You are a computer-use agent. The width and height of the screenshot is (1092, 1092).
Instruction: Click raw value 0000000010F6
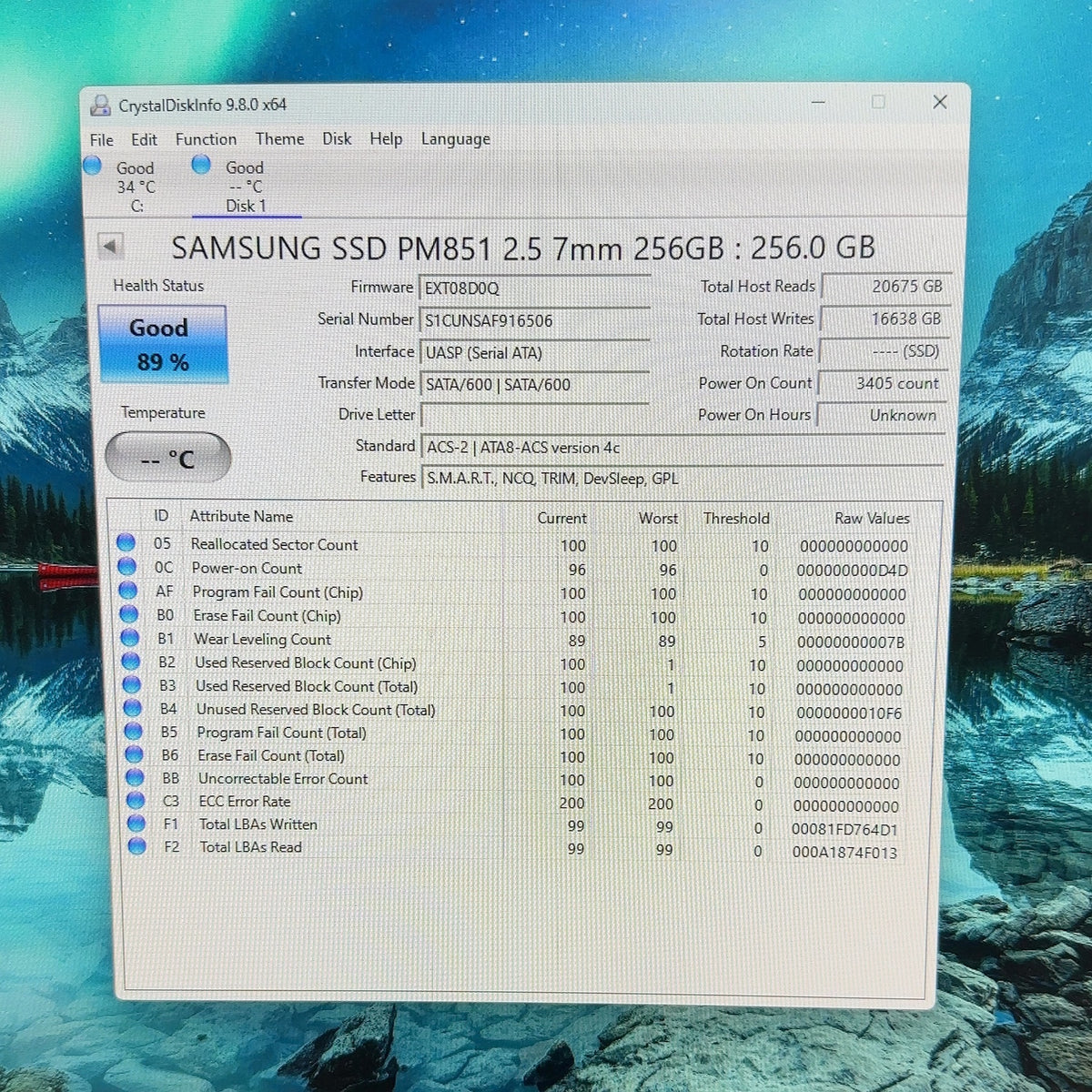(x=849, y=713)
